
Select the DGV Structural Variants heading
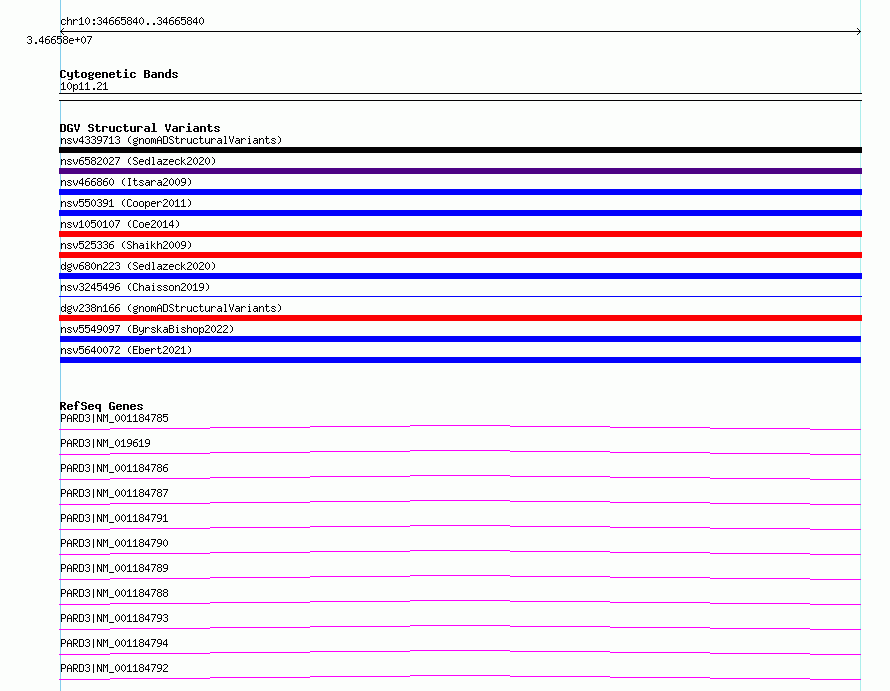pyautogui.click(x=140, y=128)
